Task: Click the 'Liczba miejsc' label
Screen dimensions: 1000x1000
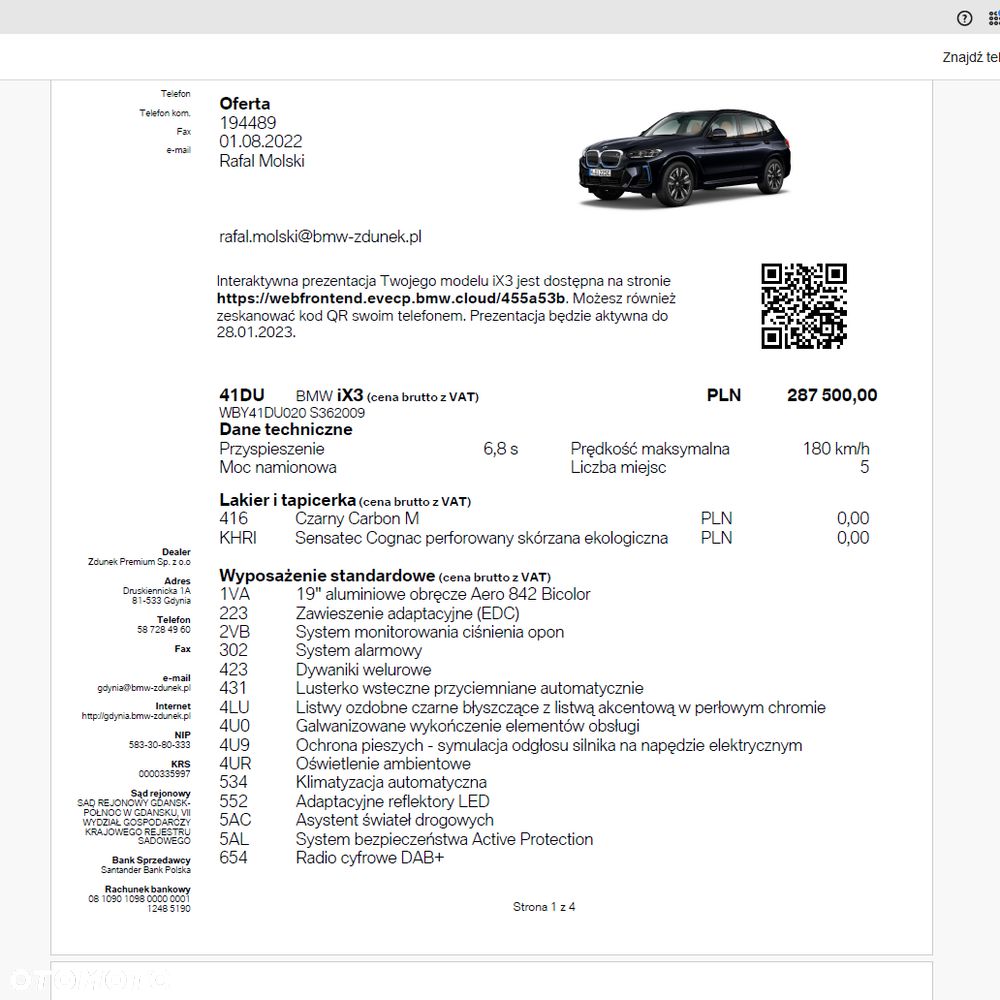Action: [x=618, y=467]
